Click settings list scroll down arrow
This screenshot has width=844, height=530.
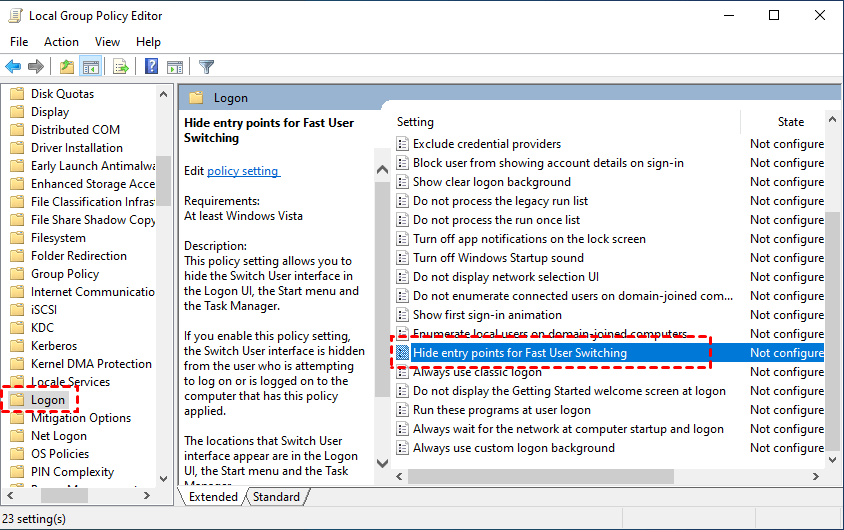832,460
